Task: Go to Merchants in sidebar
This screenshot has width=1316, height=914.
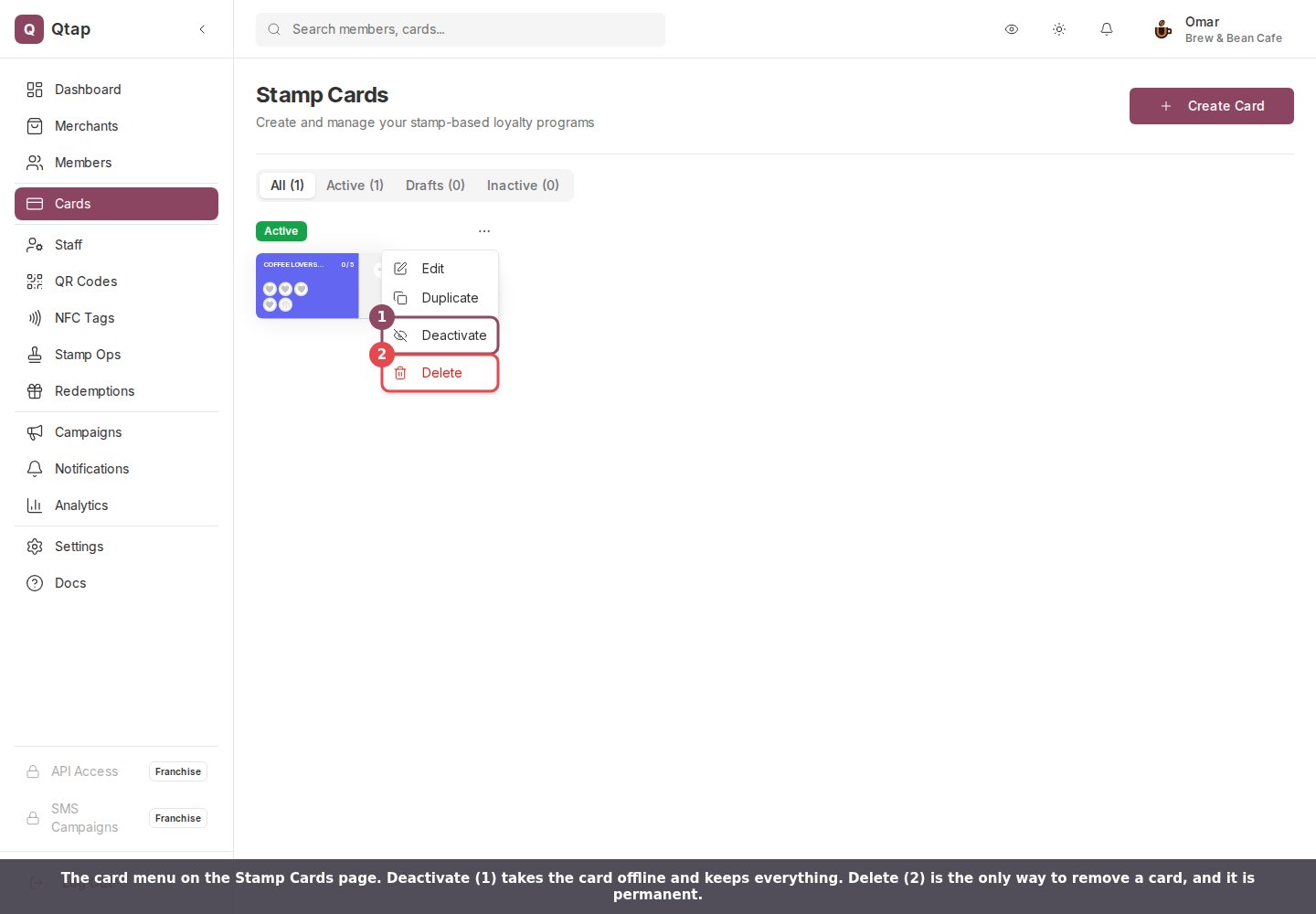Action: coord(116,126)
